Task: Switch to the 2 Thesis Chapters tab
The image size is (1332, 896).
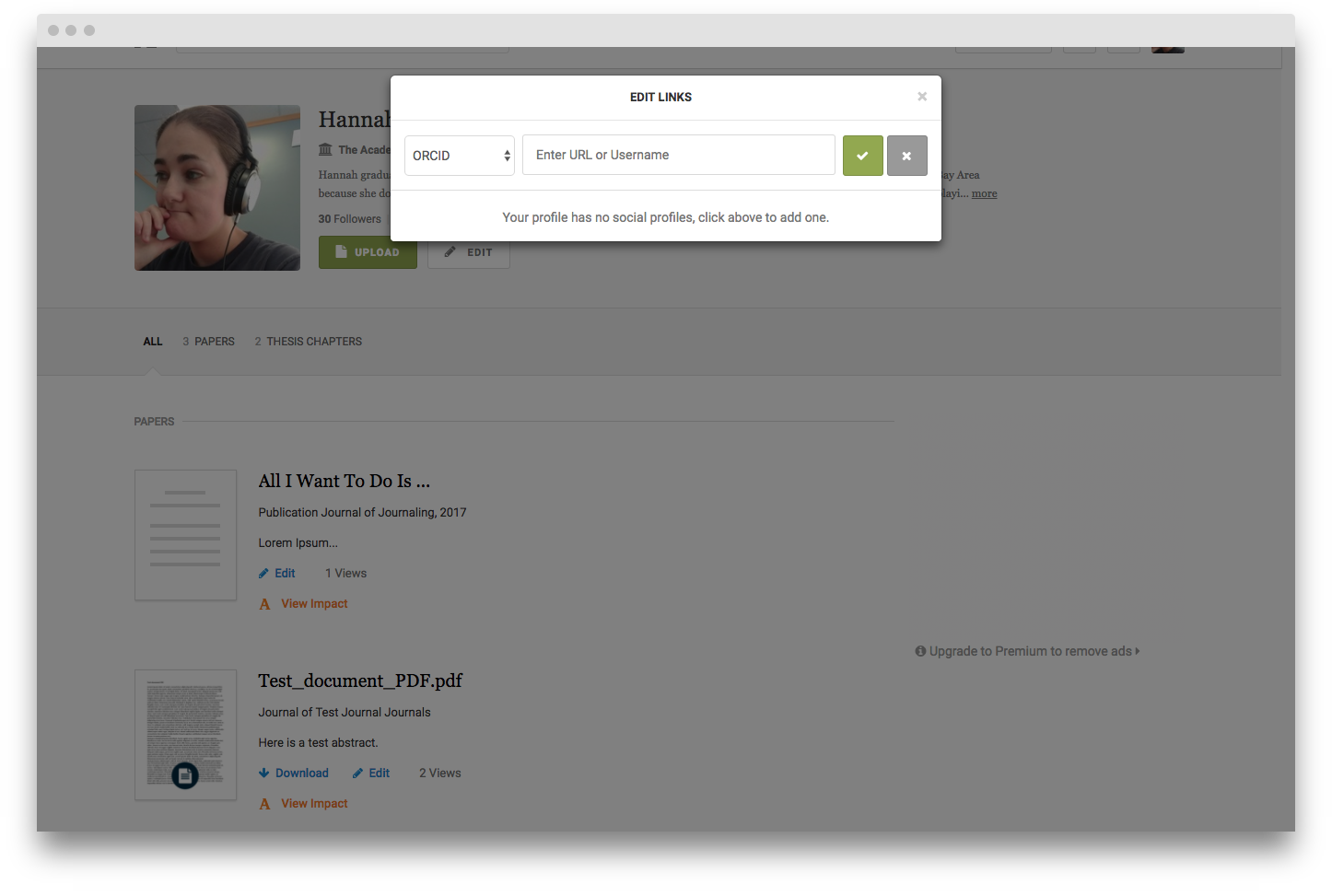Action: 308,342
